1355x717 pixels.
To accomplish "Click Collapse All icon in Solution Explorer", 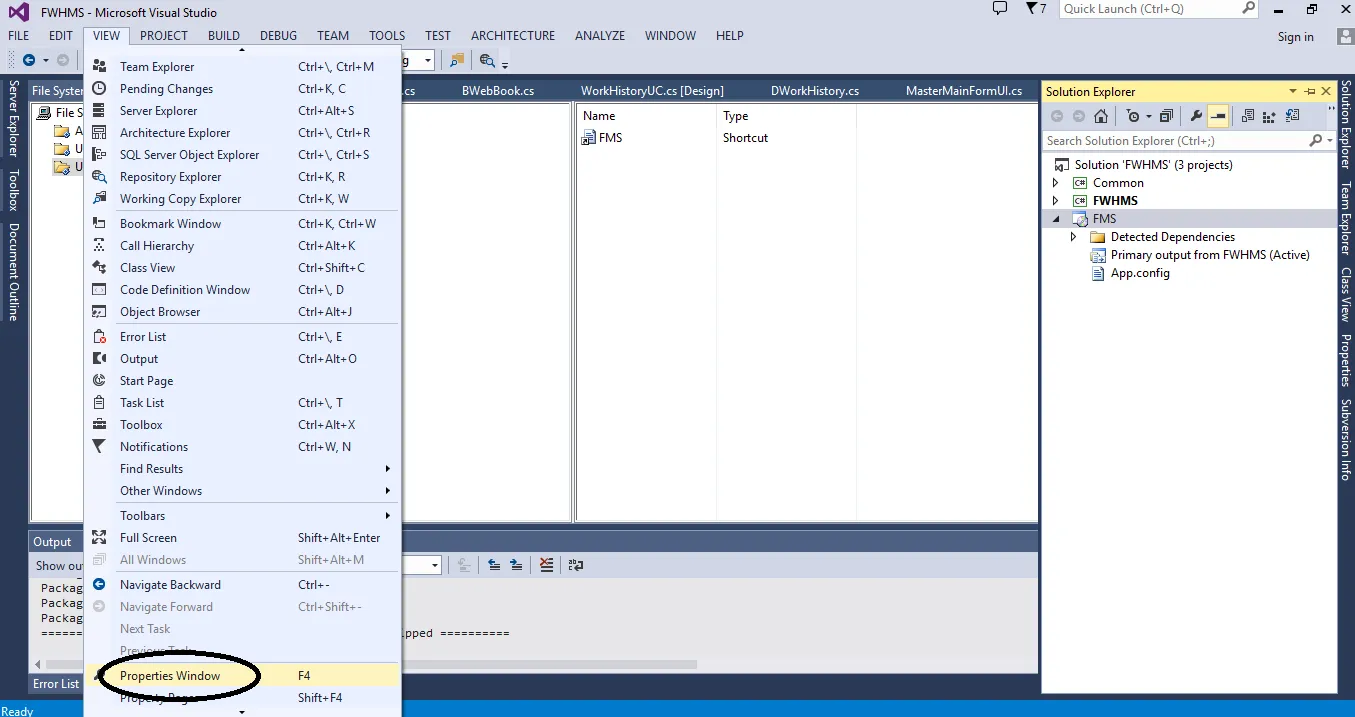I will [1166, 116].
